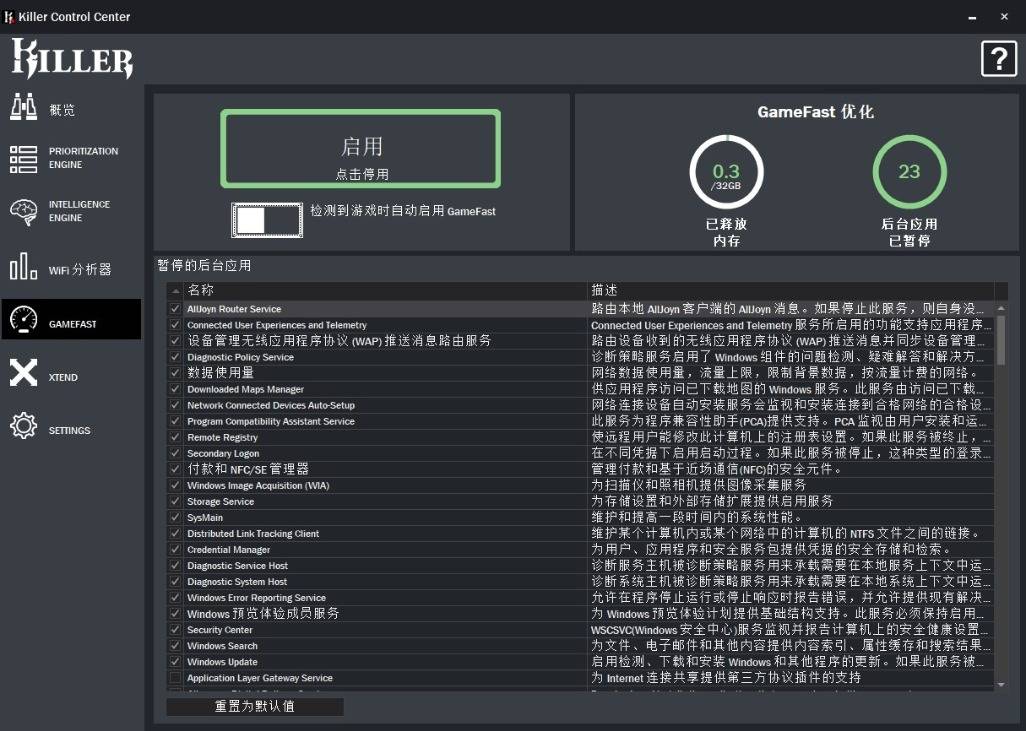Click 重置为默认值 button
Screen dimensions: 1026x731
click(255, 706)
